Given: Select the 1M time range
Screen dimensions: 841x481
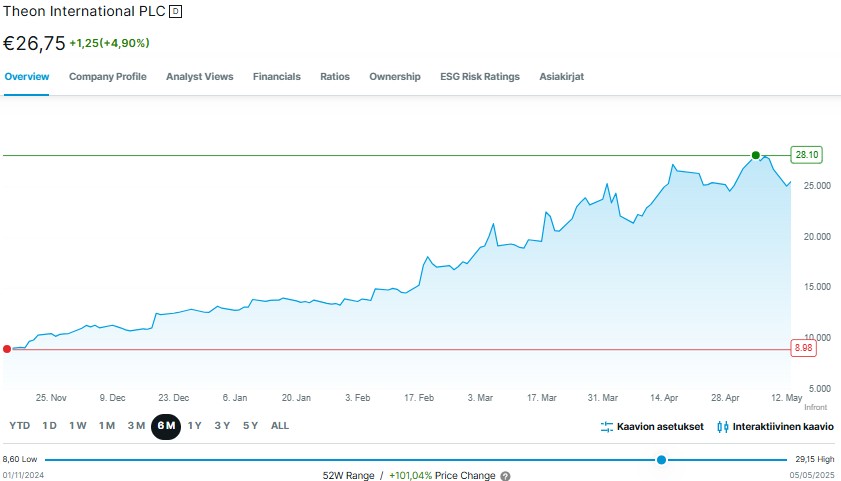Looking at the screenshot, I should pyautogui.click(x=107, y=426).
